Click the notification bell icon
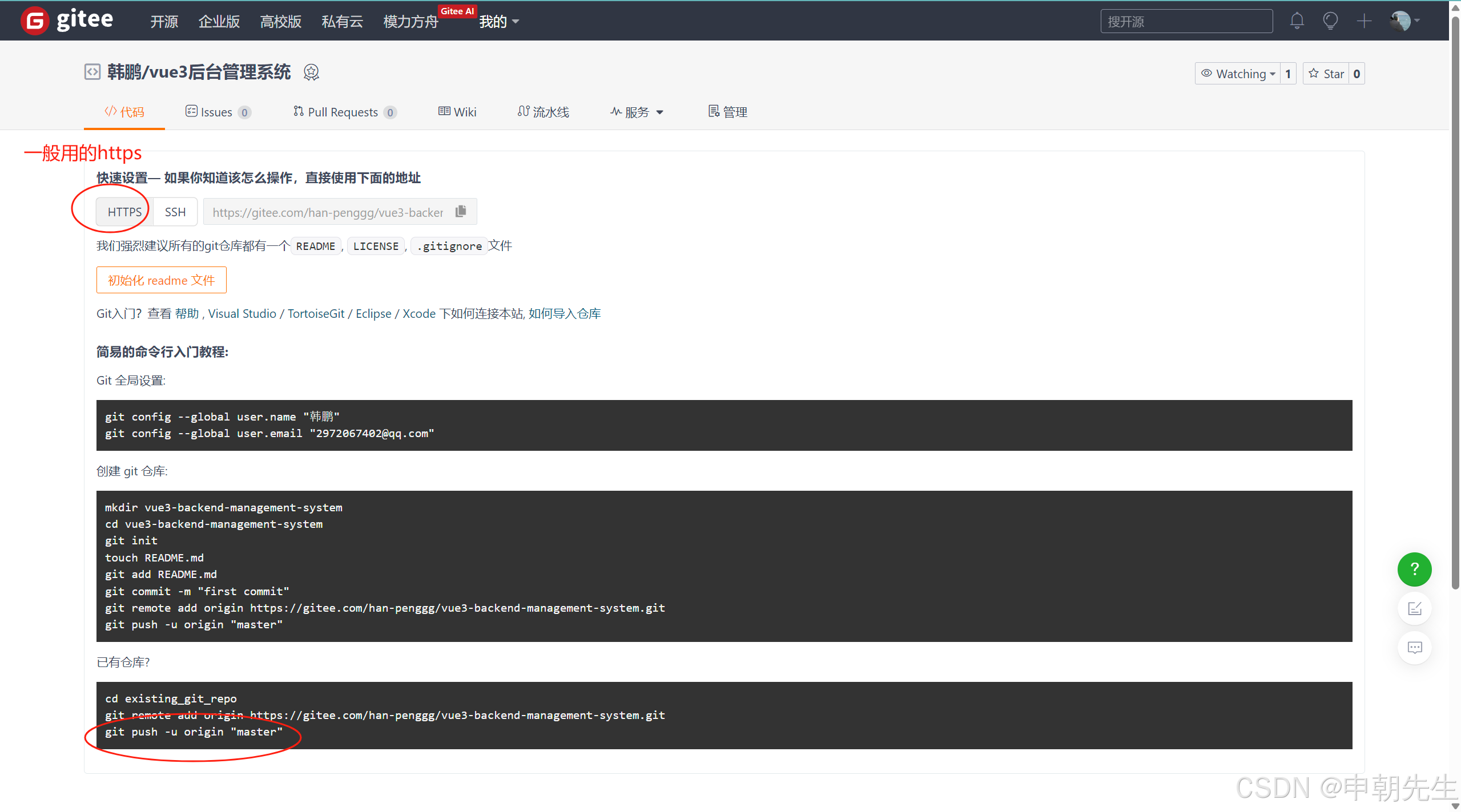The width and height of the screenshot is (1461, 812). click(1297, 21)
